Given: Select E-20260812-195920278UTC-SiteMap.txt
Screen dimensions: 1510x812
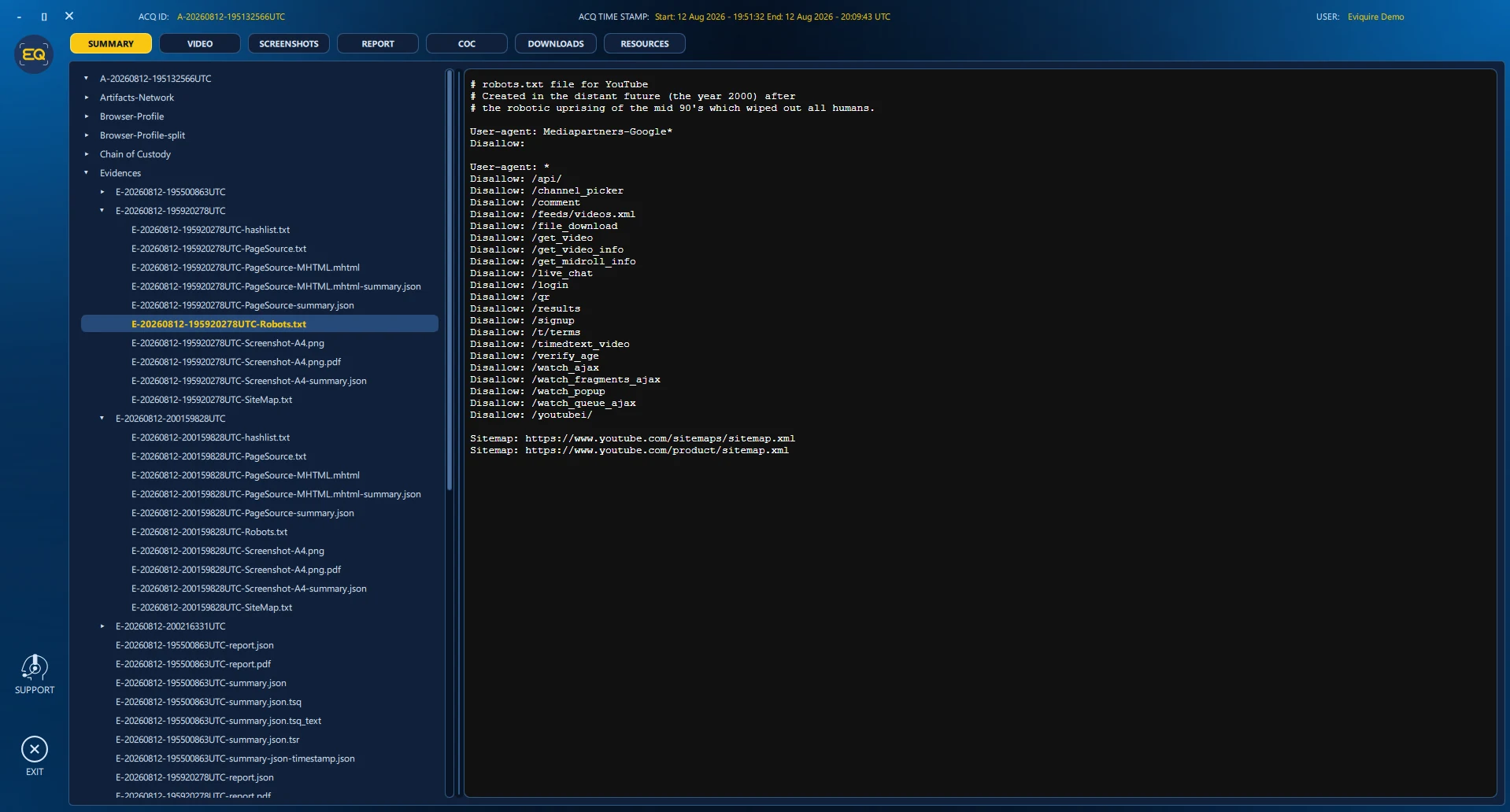Looking at the screenshot, I should click(212, 400).
